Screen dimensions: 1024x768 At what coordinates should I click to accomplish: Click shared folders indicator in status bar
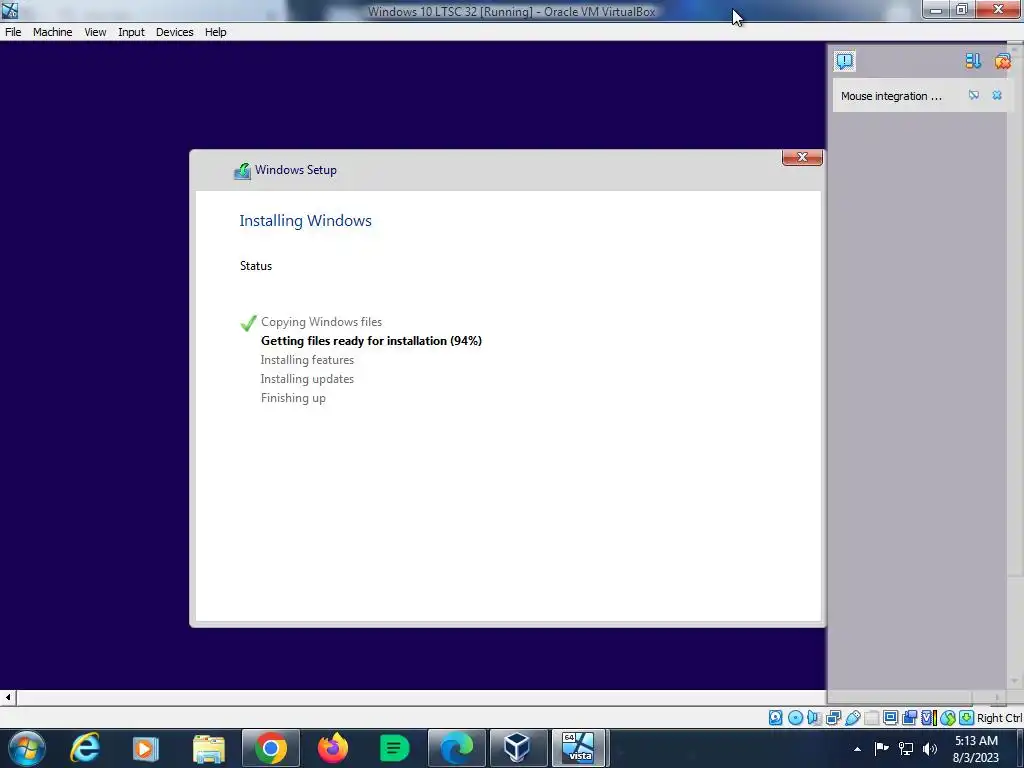(x=871, y=718)
